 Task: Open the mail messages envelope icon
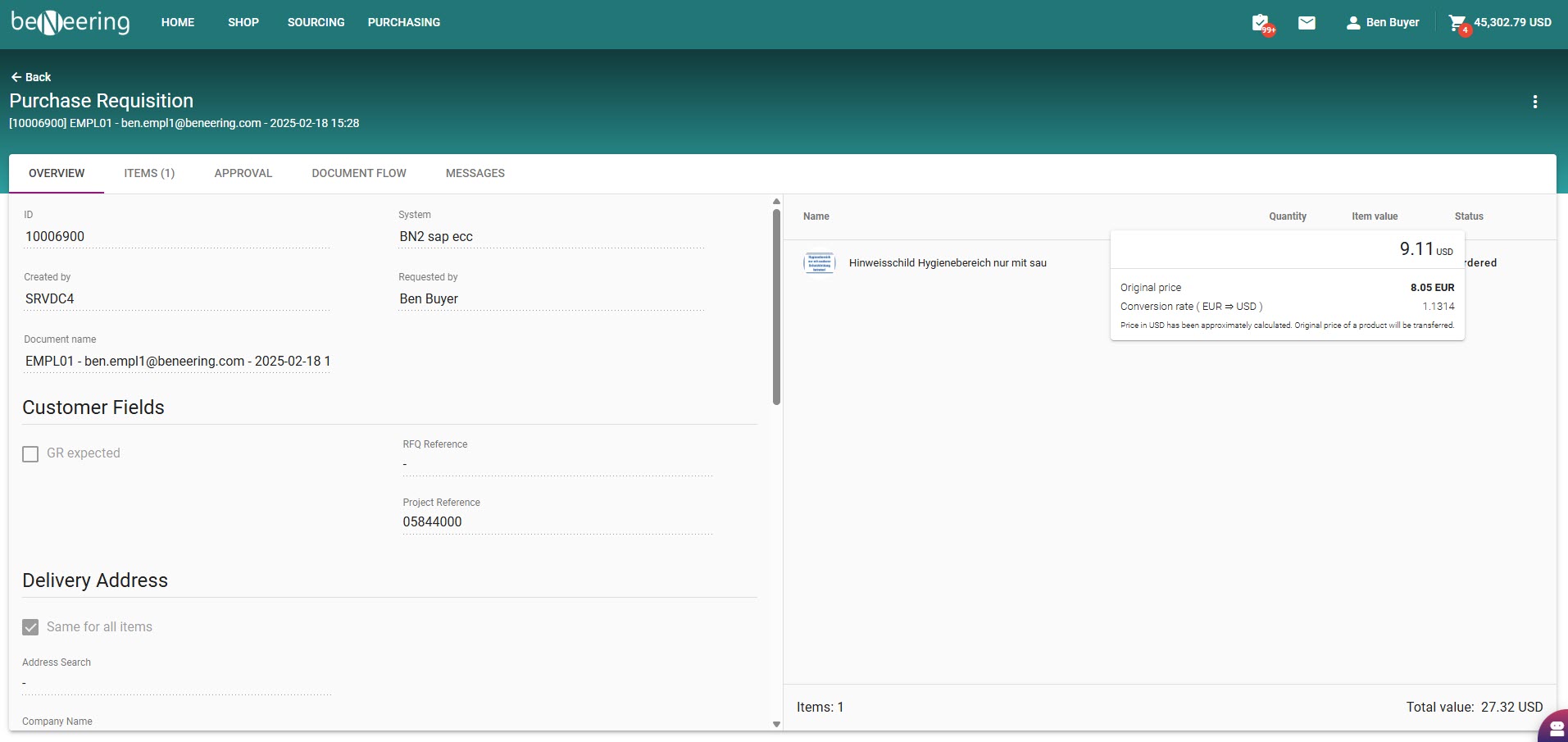pyautogui.click(x=1307, y=23)
